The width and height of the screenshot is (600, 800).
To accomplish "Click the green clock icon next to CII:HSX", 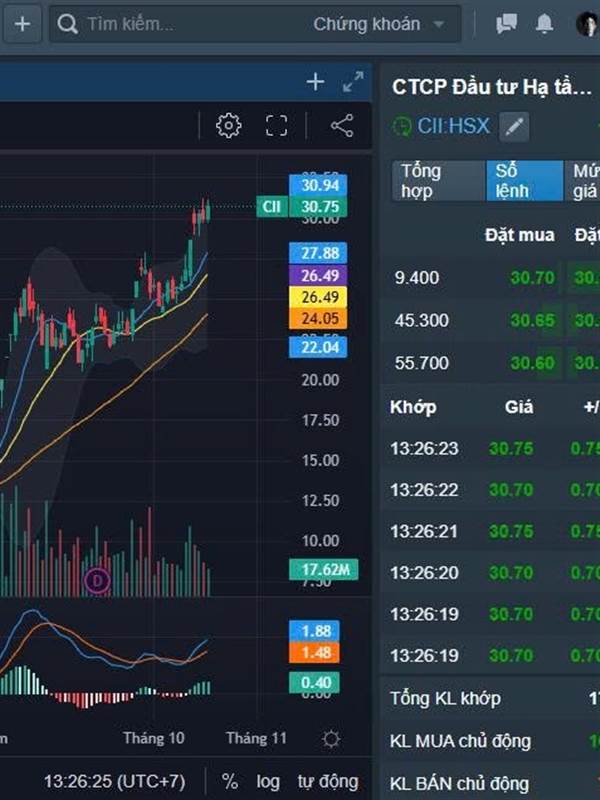I will coord(402,126).
